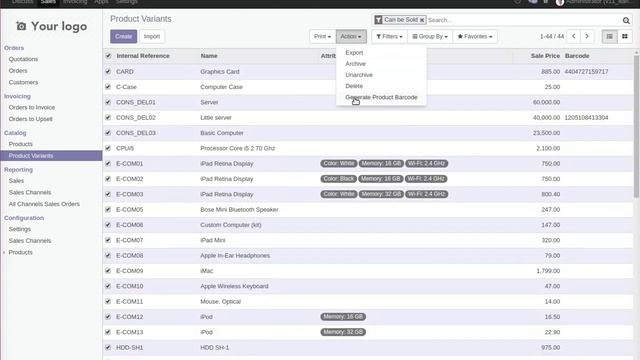This screenshot has height=360, width=640.
Task: Go to the next page of records
Action: tap(587, 36)
